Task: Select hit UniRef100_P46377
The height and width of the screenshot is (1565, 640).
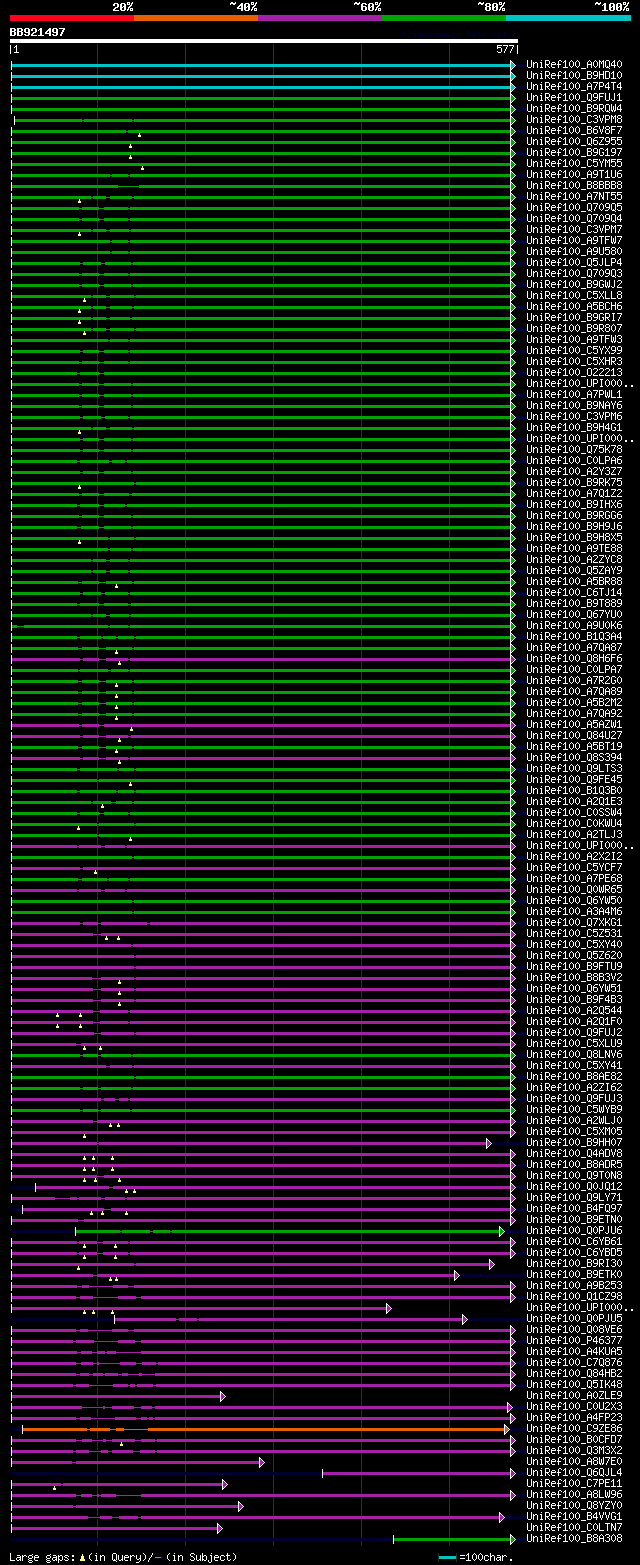Action: (x=574, y=1341)
